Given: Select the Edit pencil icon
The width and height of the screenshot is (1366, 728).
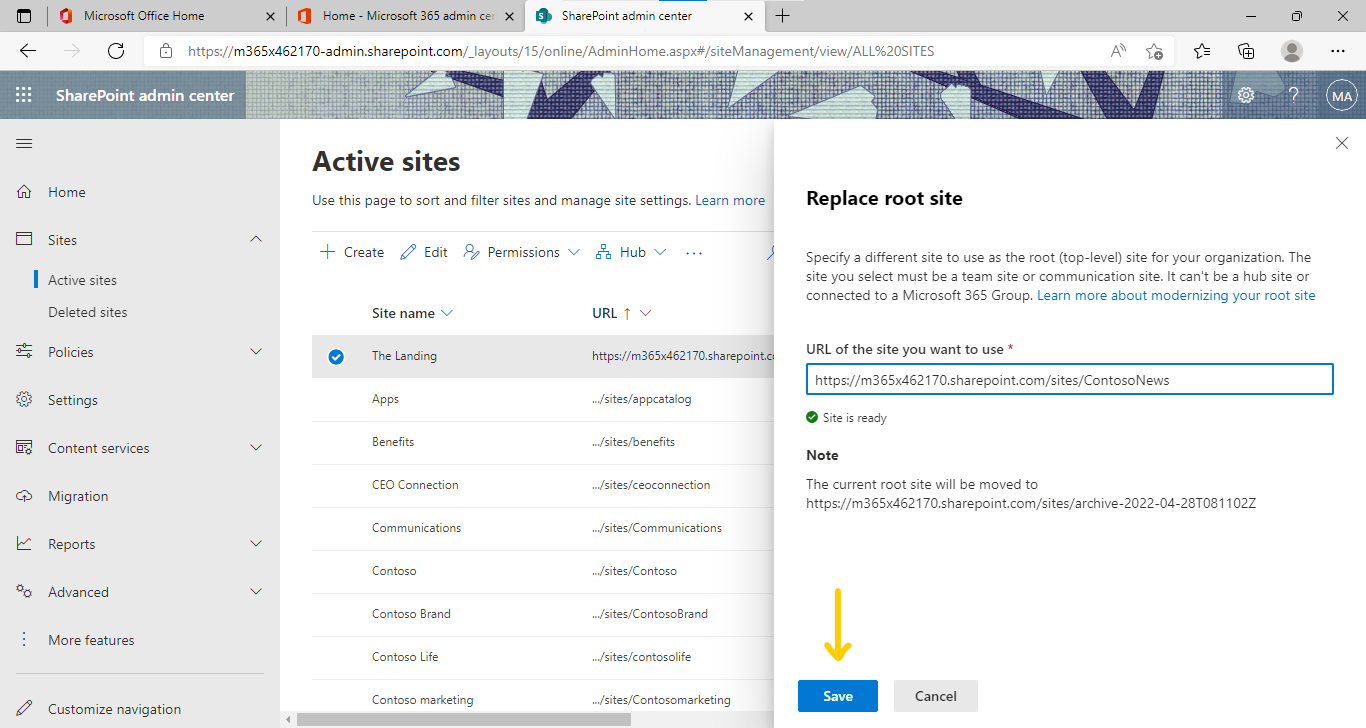Looking at the screenshot, I should (x=406, y=251).
